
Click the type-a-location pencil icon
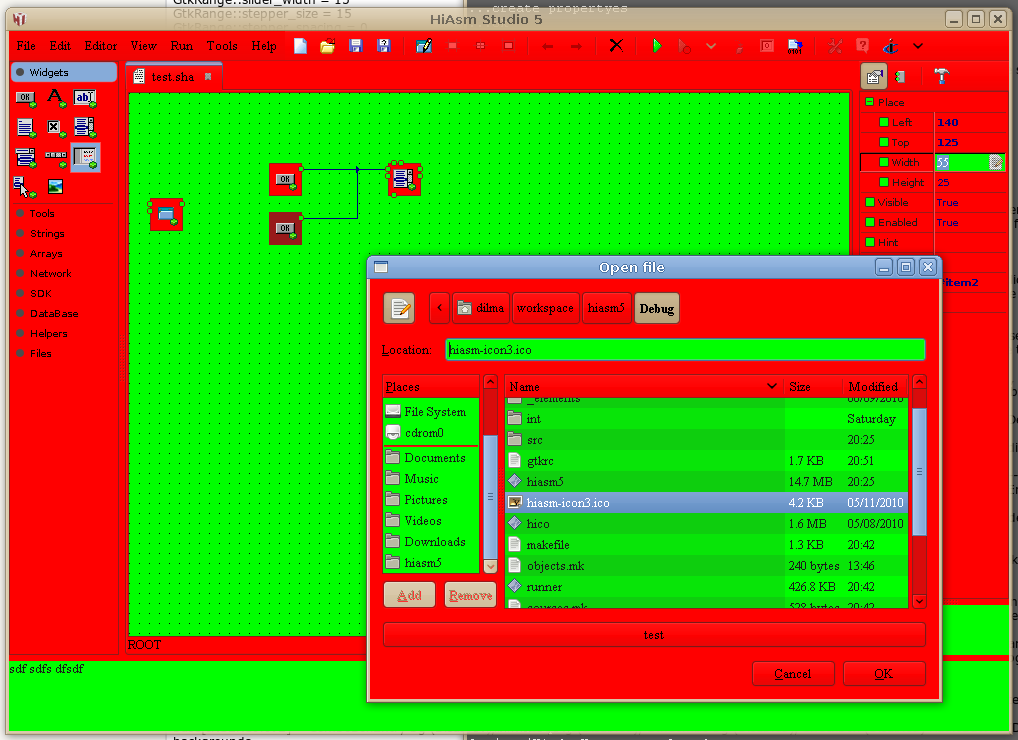click(x=399, y=308)
